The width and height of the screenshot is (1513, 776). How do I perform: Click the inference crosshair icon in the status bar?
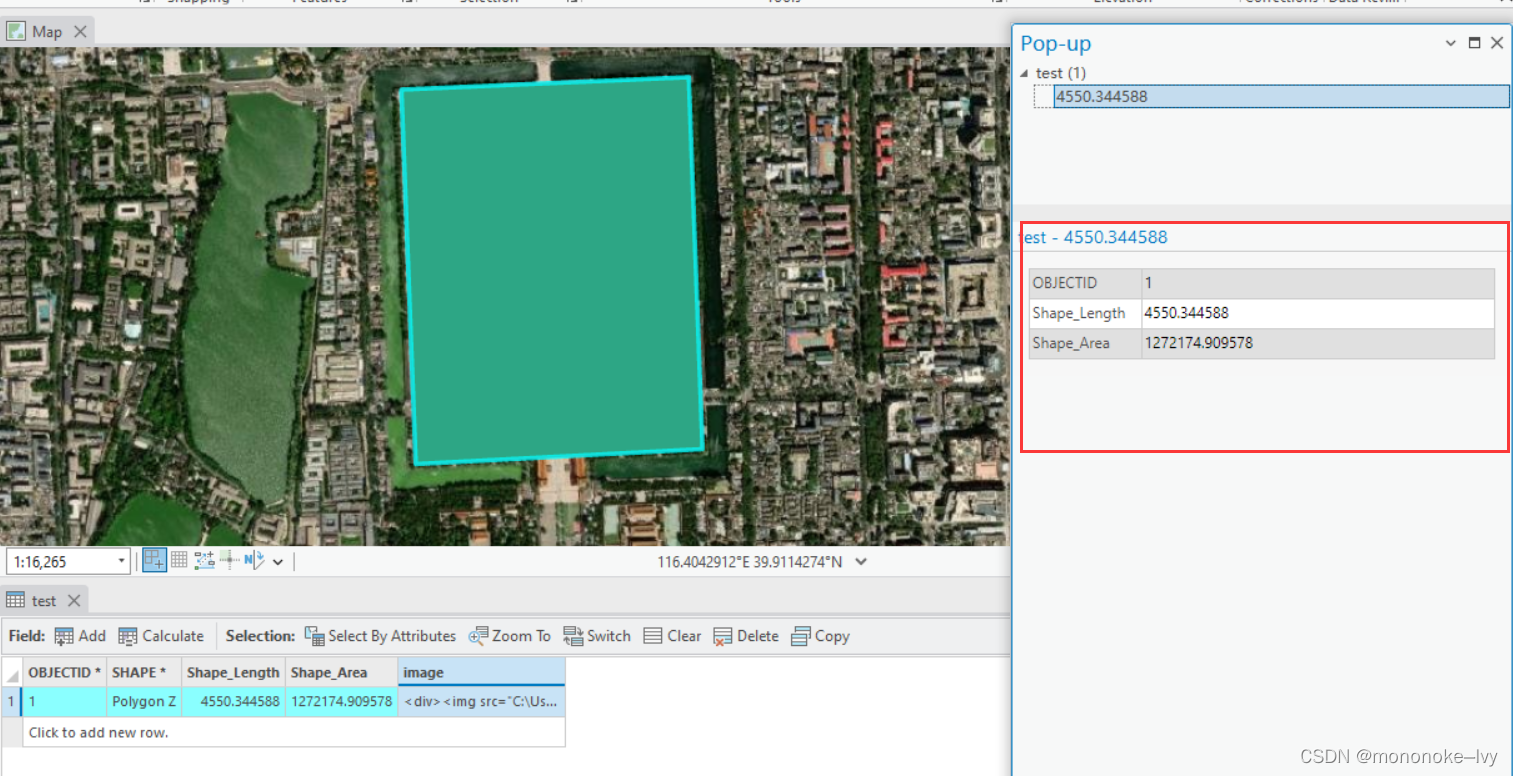point(230,560)
